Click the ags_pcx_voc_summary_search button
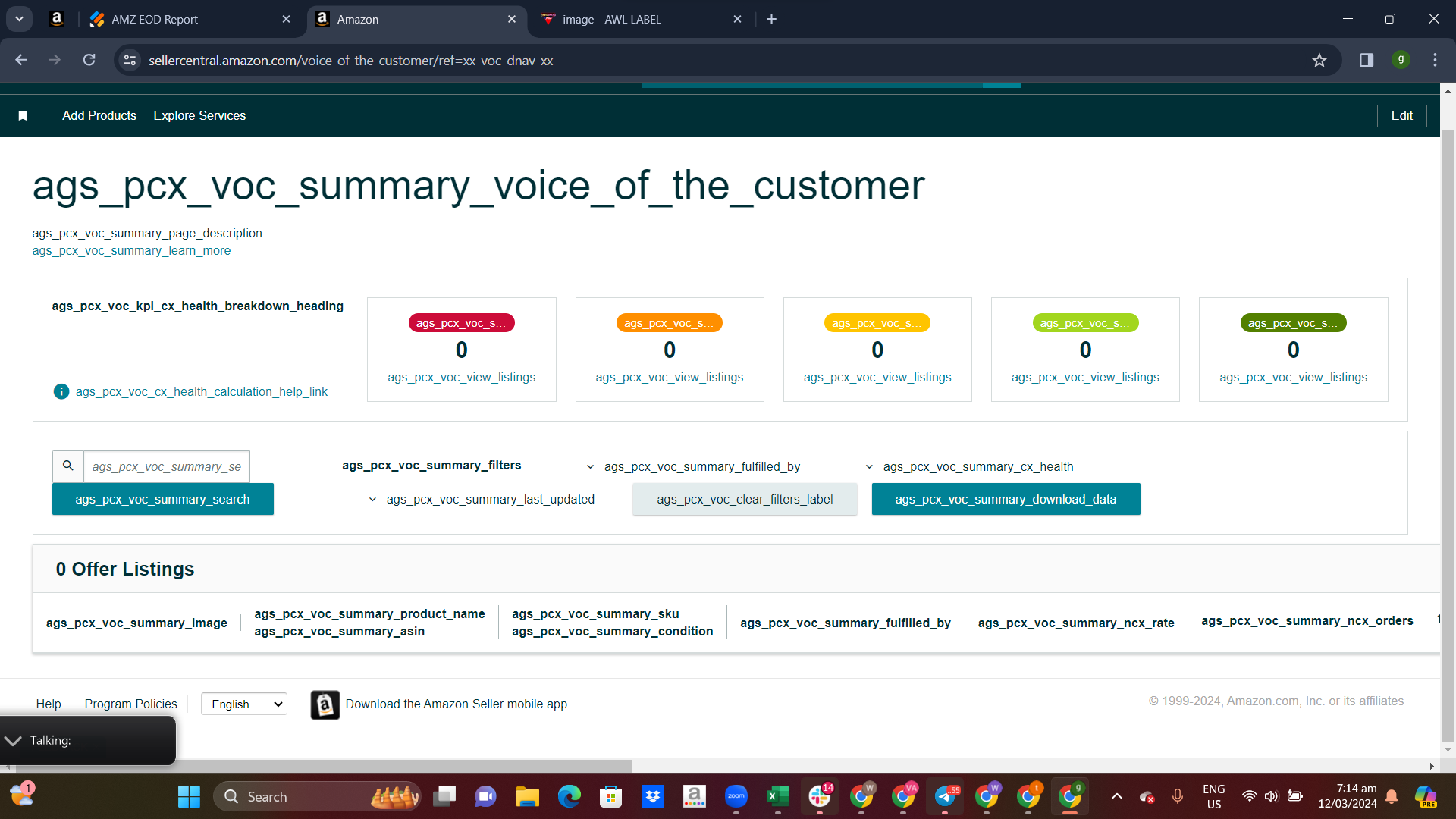Screen dimensions: 1456x819 tap(162, 499)
